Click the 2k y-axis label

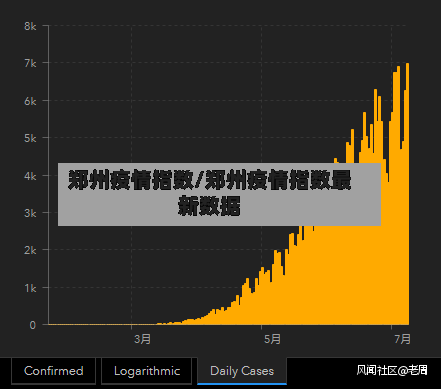click(x=30, y=250)
